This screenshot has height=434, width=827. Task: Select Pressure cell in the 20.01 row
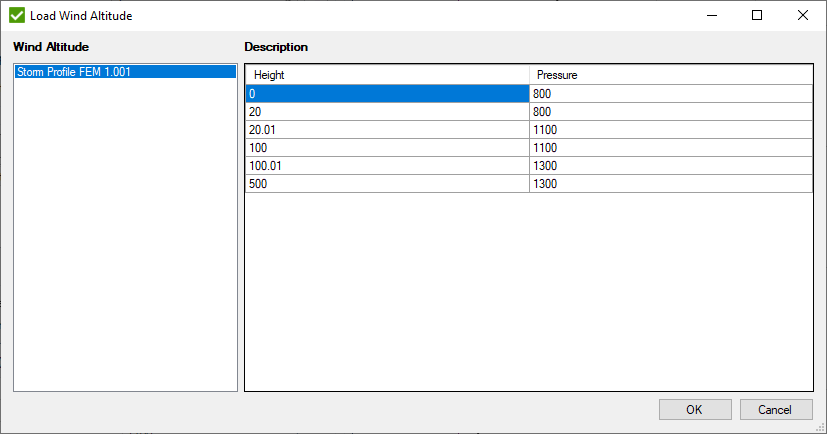tap(670, 130)
